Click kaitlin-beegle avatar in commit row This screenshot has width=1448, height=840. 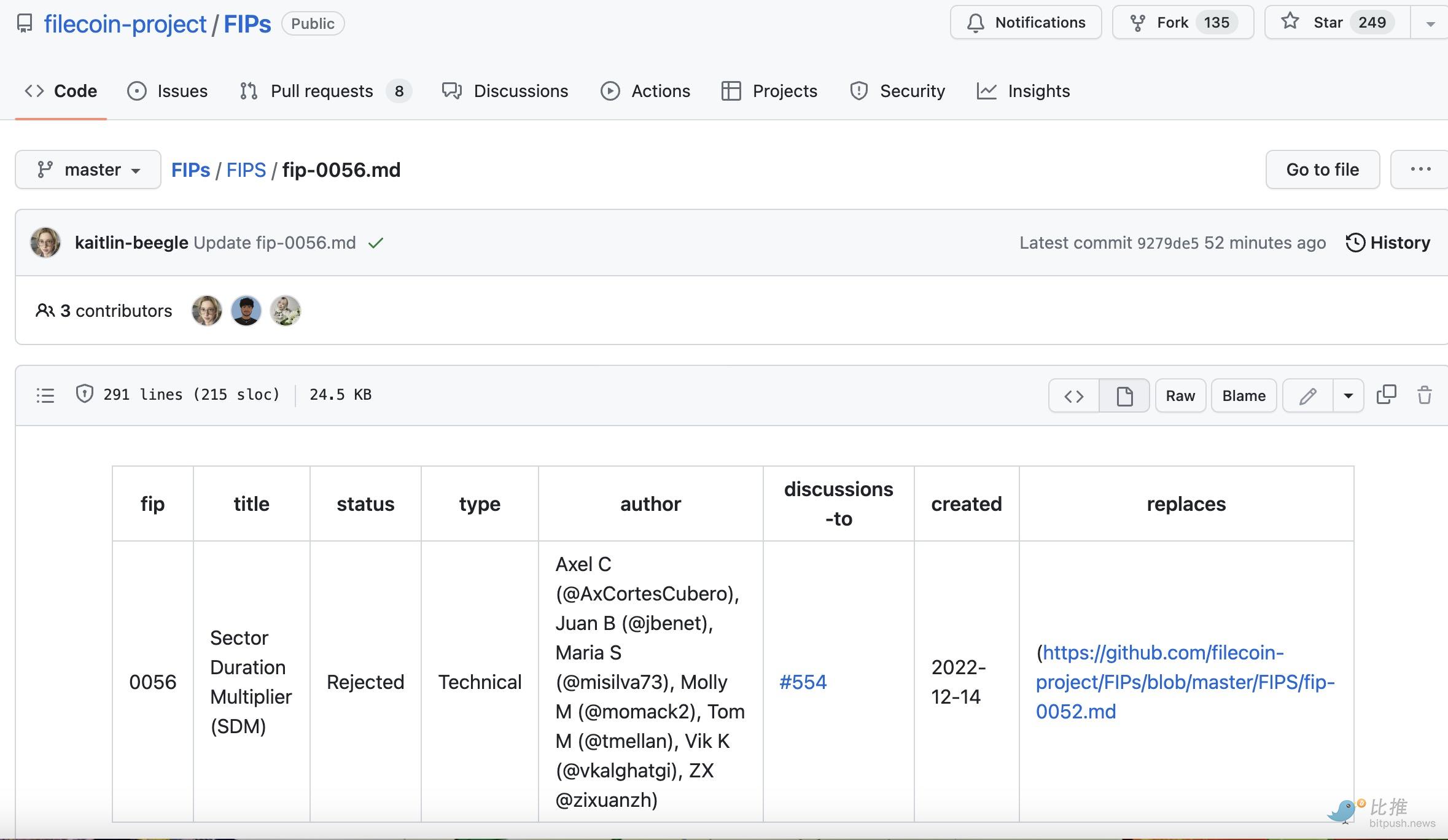[x=45, y=243]
